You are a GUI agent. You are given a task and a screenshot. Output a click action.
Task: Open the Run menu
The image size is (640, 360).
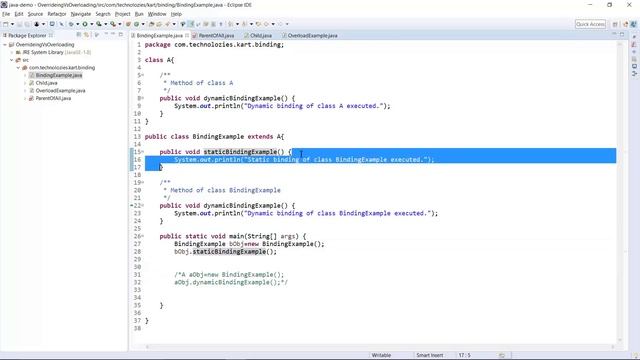pos(139,14)
